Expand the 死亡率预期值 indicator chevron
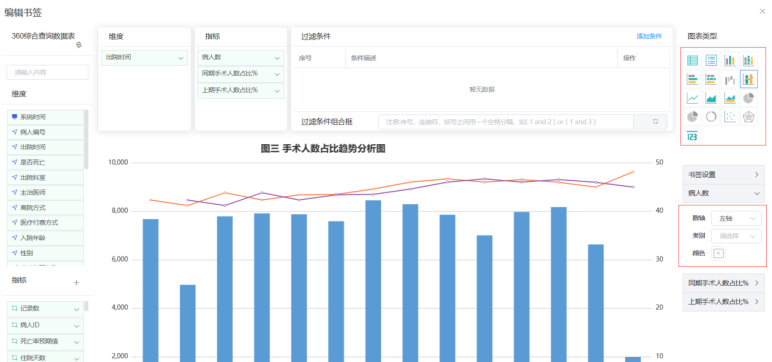Viewport: 772px width, 362px height. tap(77, 342)
